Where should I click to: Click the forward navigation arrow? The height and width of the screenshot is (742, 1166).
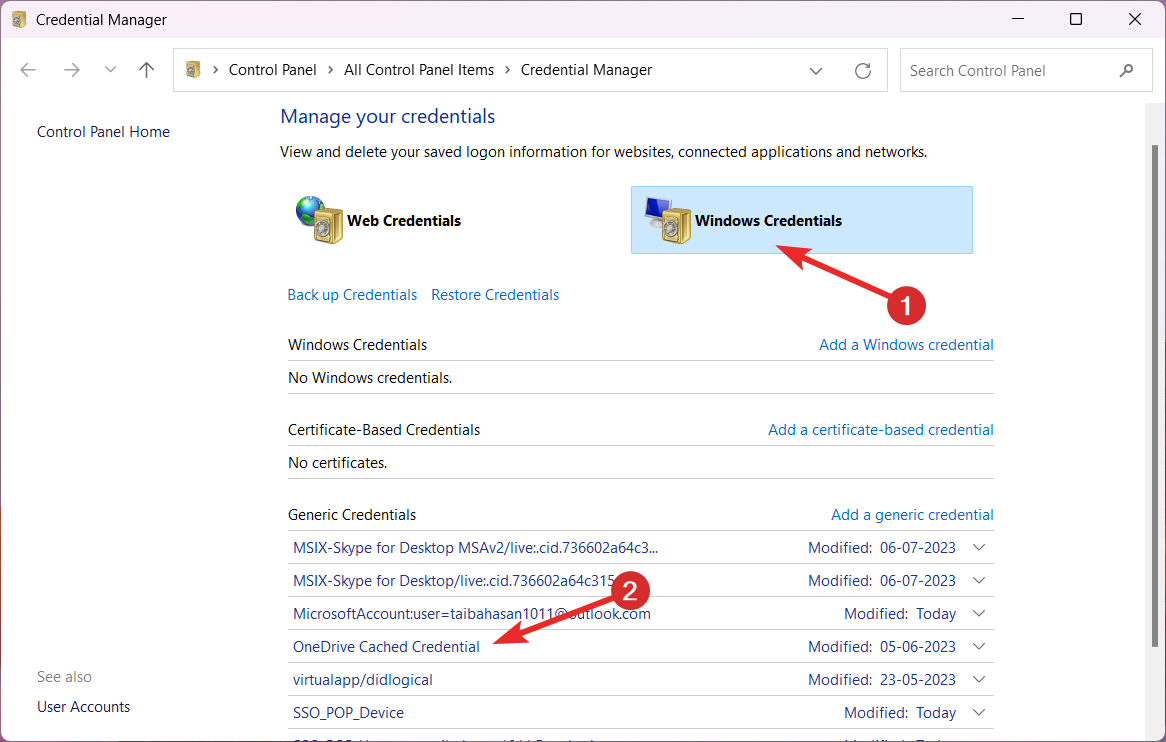click(x=71, y=69)
